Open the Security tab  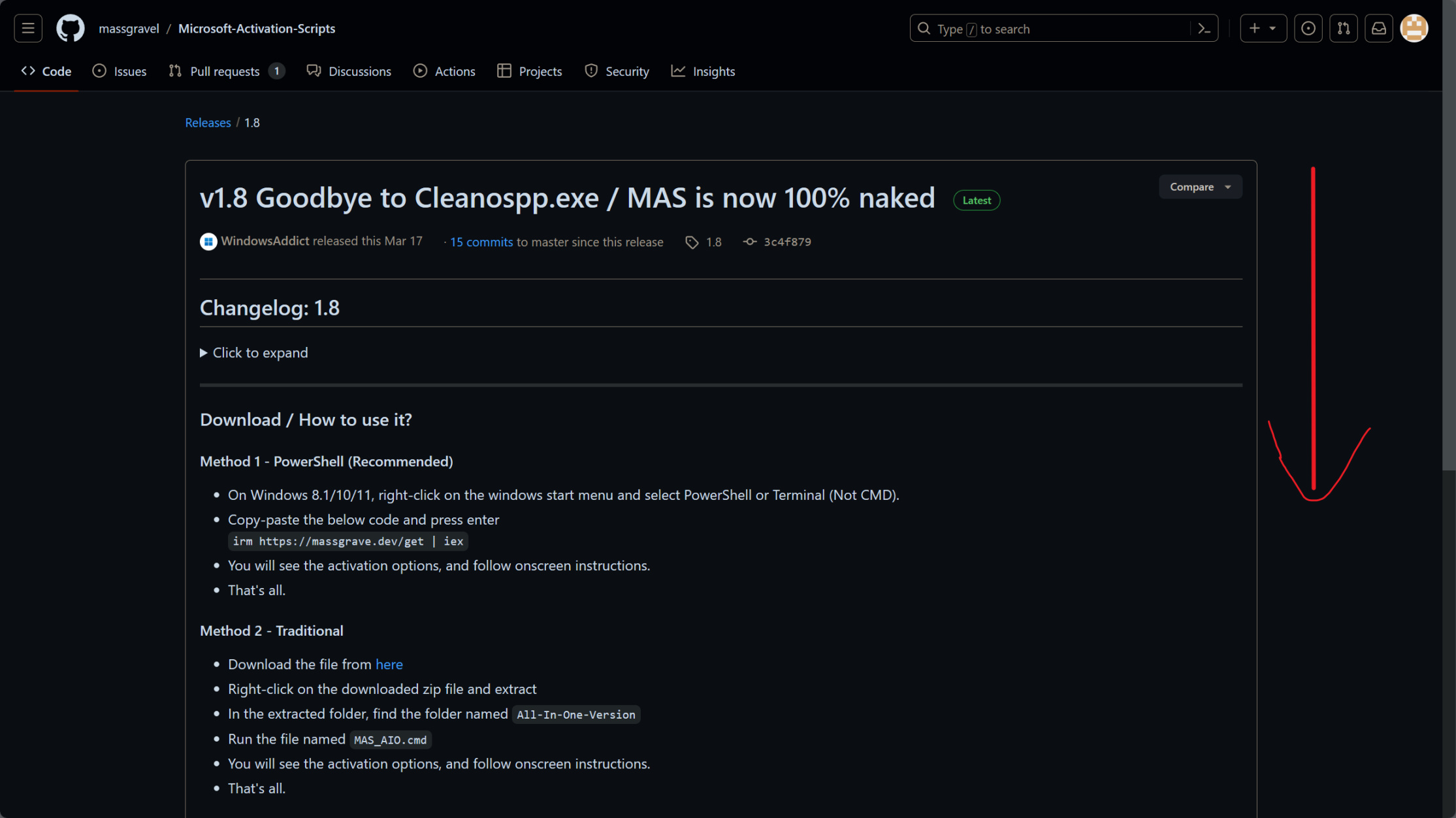click(617, 71)
